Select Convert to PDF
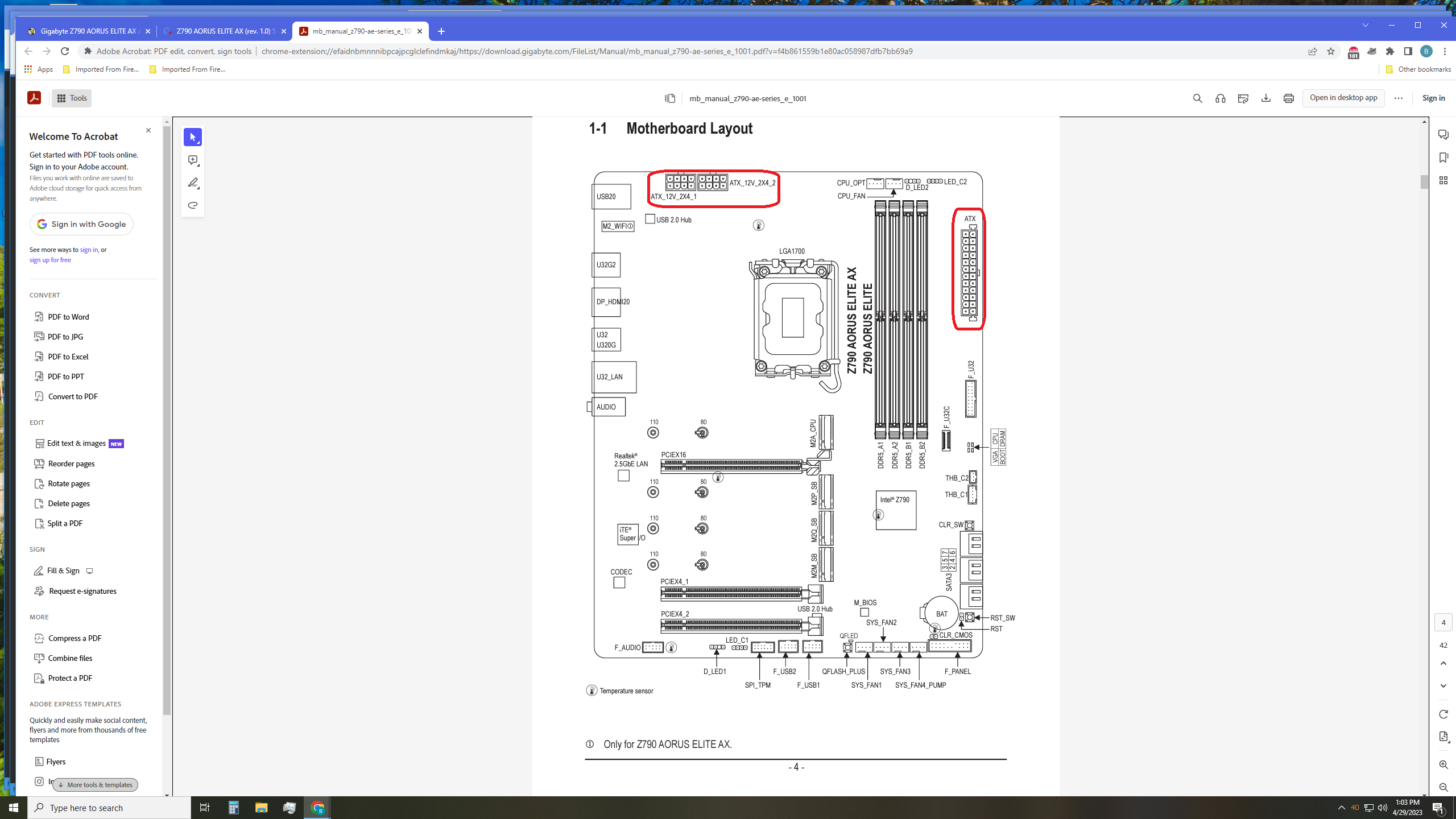 pyautogui.click(x=66, y=396)
